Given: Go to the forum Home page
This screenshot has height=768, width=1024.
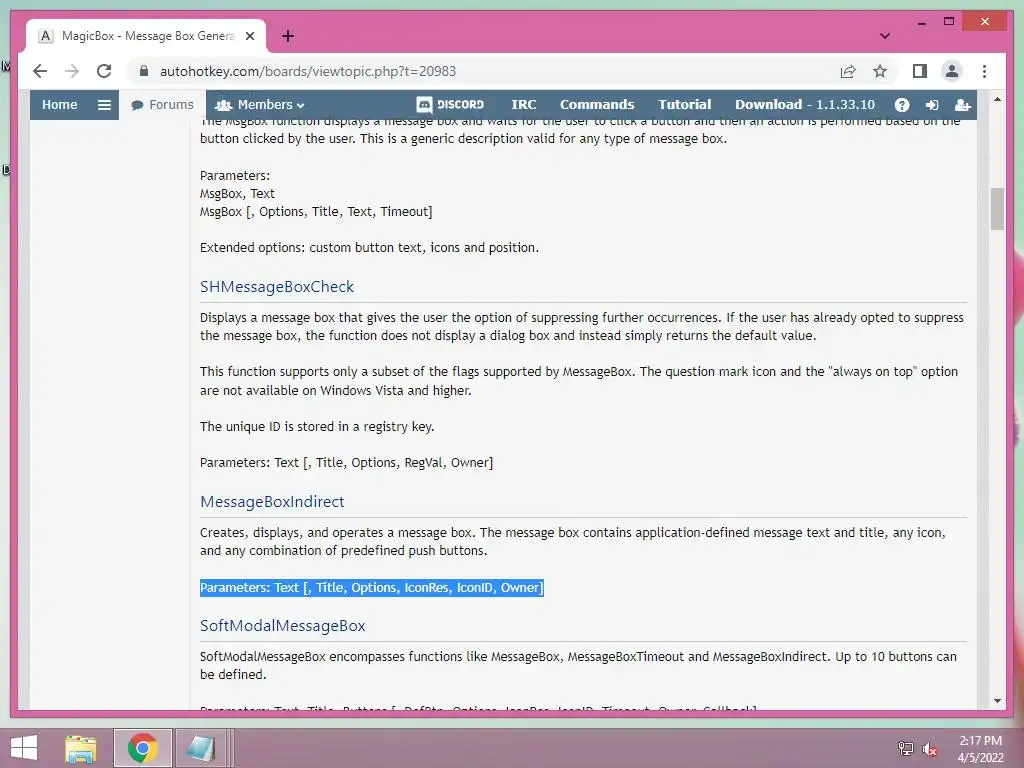Looking at the screenshot, I should (x=59, y=104).
